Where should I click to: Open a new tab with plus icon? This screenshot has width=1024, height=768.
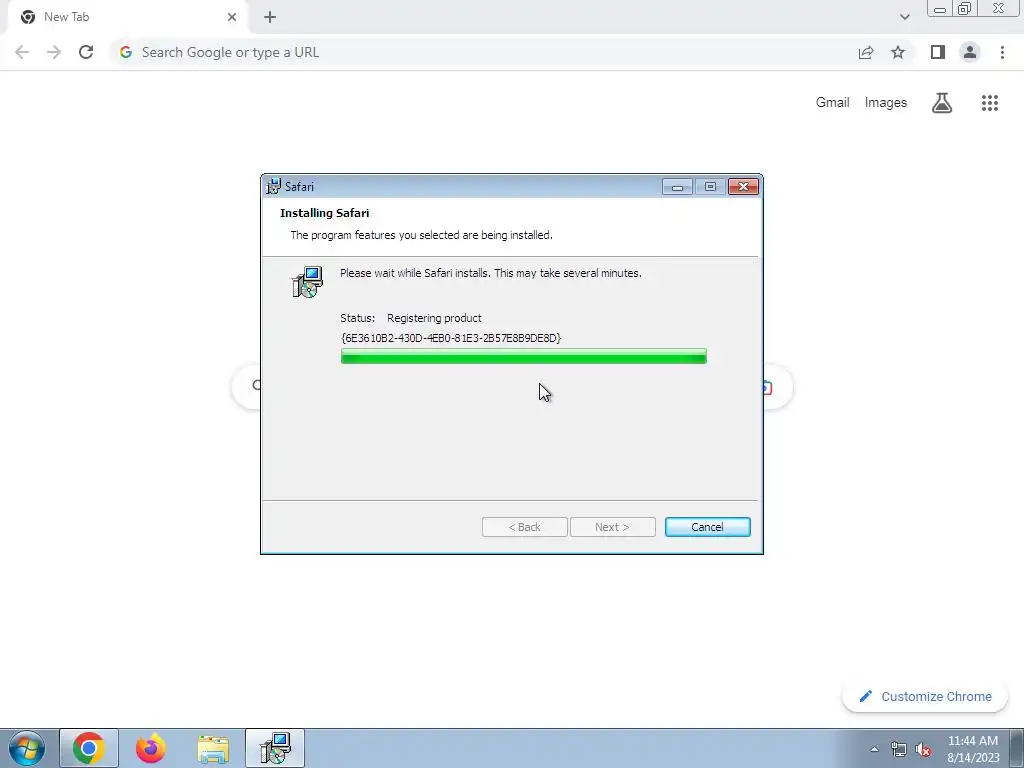pyautogui.click(x=270, y=17)
